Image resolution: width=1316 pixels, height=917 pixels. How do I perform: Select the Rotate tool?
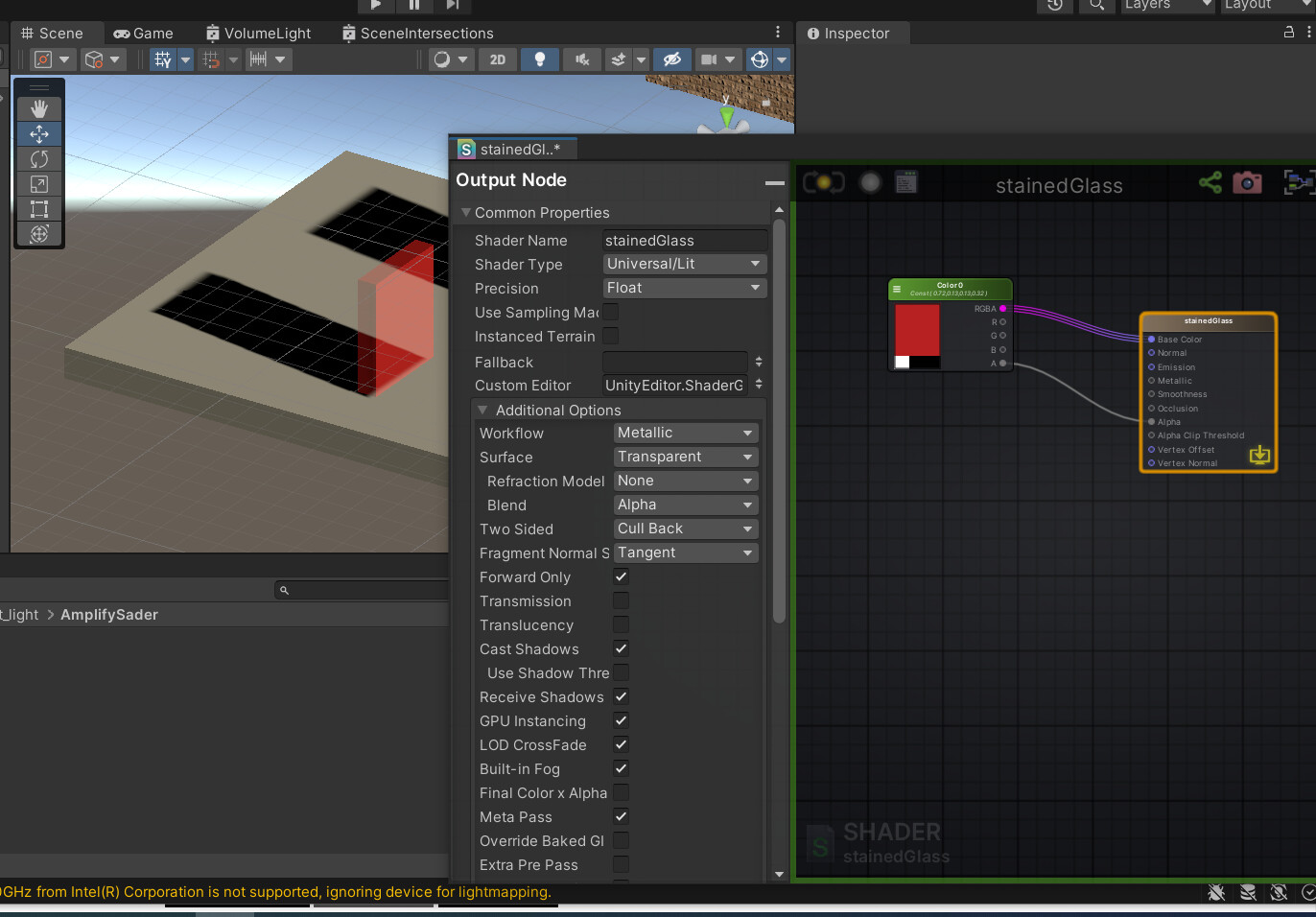39,158
